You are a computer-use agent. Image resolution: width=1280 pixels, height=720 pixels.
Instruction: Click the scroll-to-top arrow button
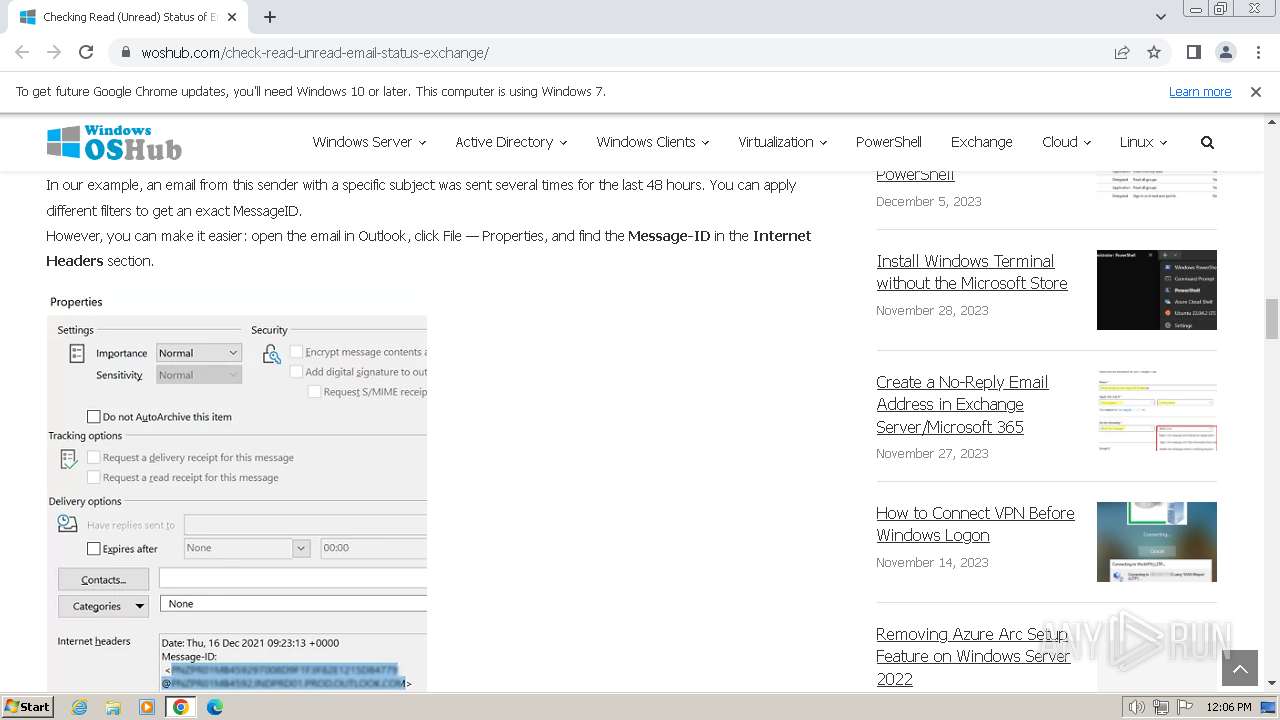point(1239,669)
